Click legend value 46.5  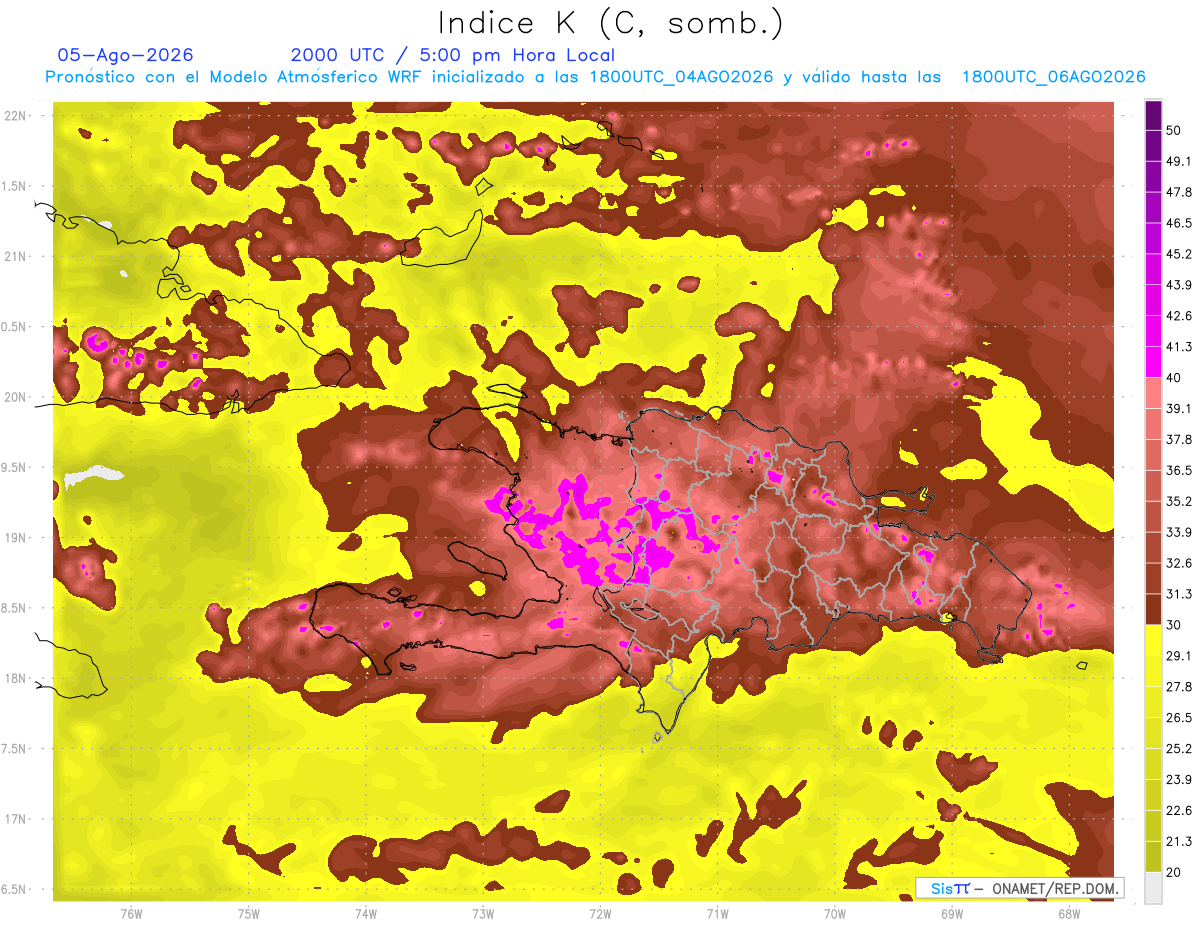pos(1179,223)
